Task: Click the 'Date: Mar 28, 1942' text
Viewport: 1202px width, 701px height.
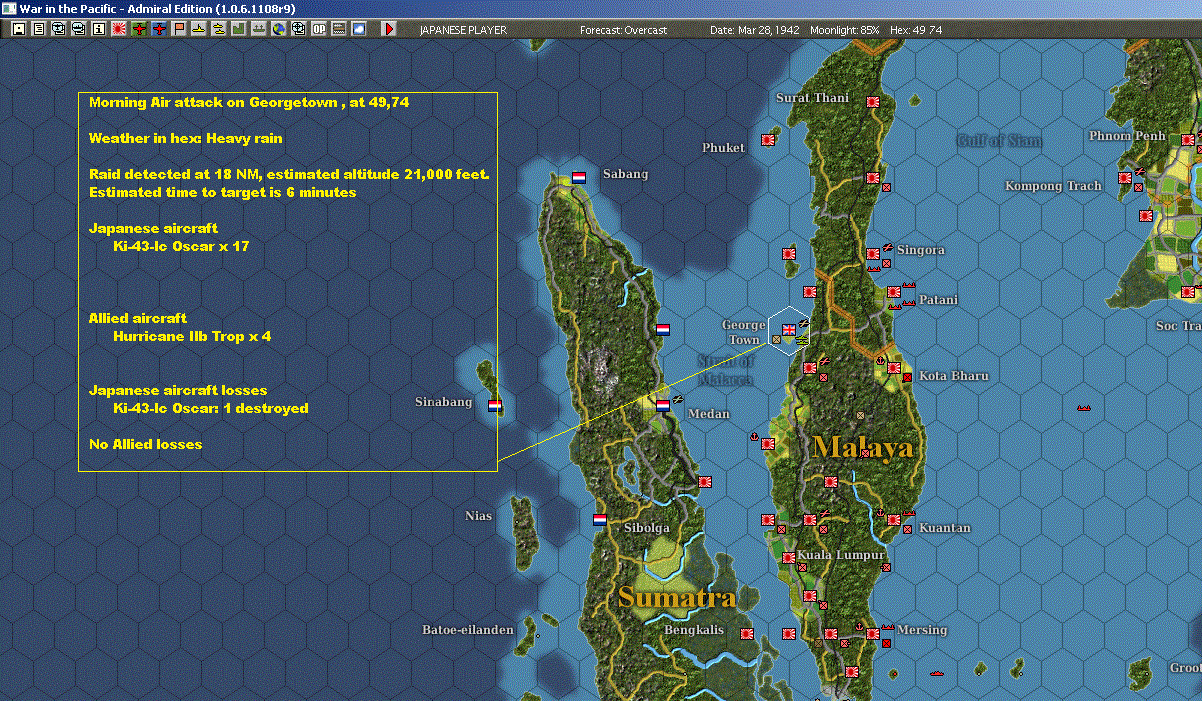Action: click(755, 30)
